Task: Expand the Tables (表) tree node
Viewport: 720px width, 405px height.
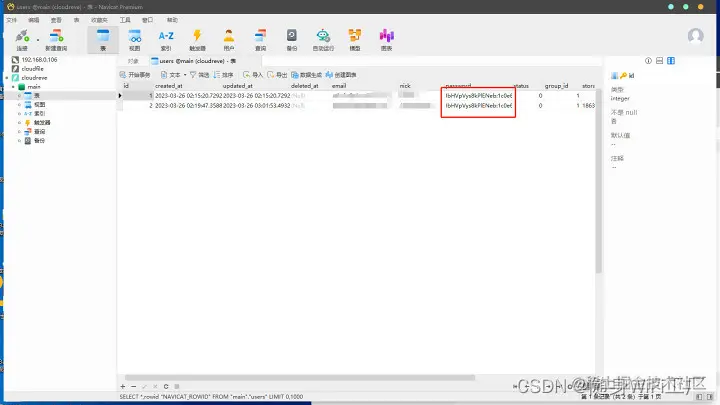Action: pyautogui.click(x=19, y=96)
